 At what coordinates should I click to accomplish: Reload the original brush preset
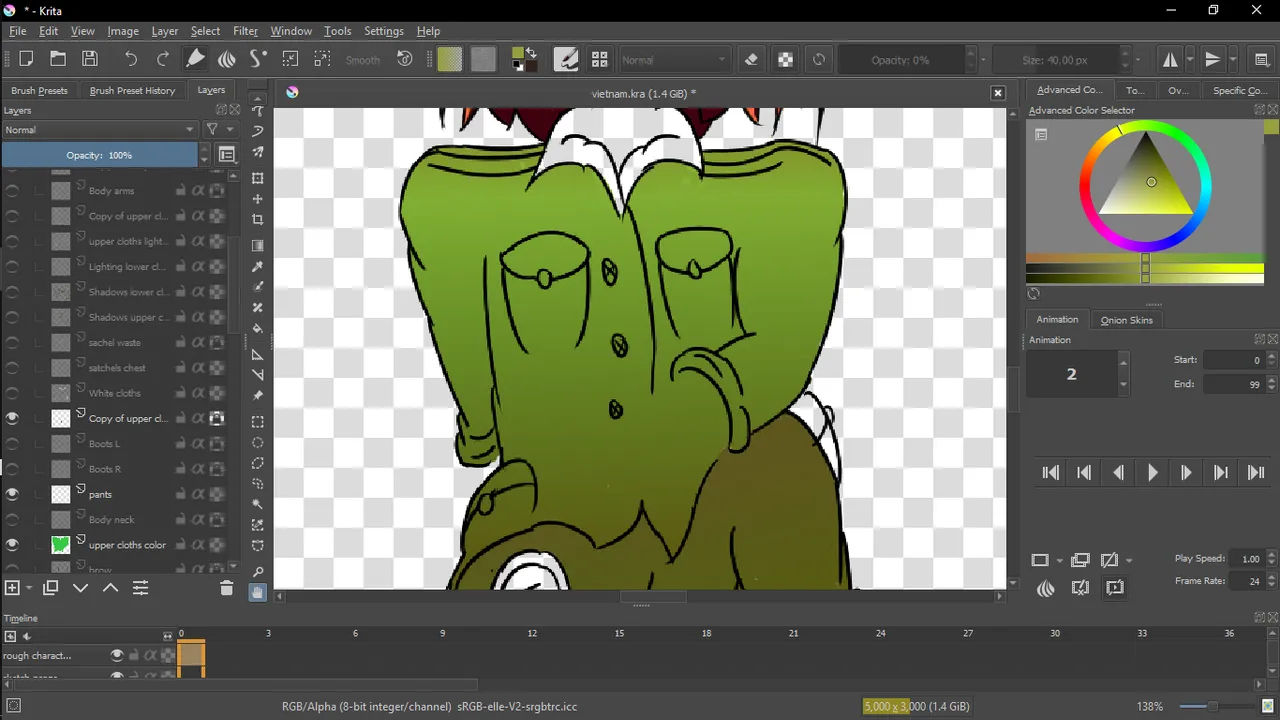click(819, 59)
